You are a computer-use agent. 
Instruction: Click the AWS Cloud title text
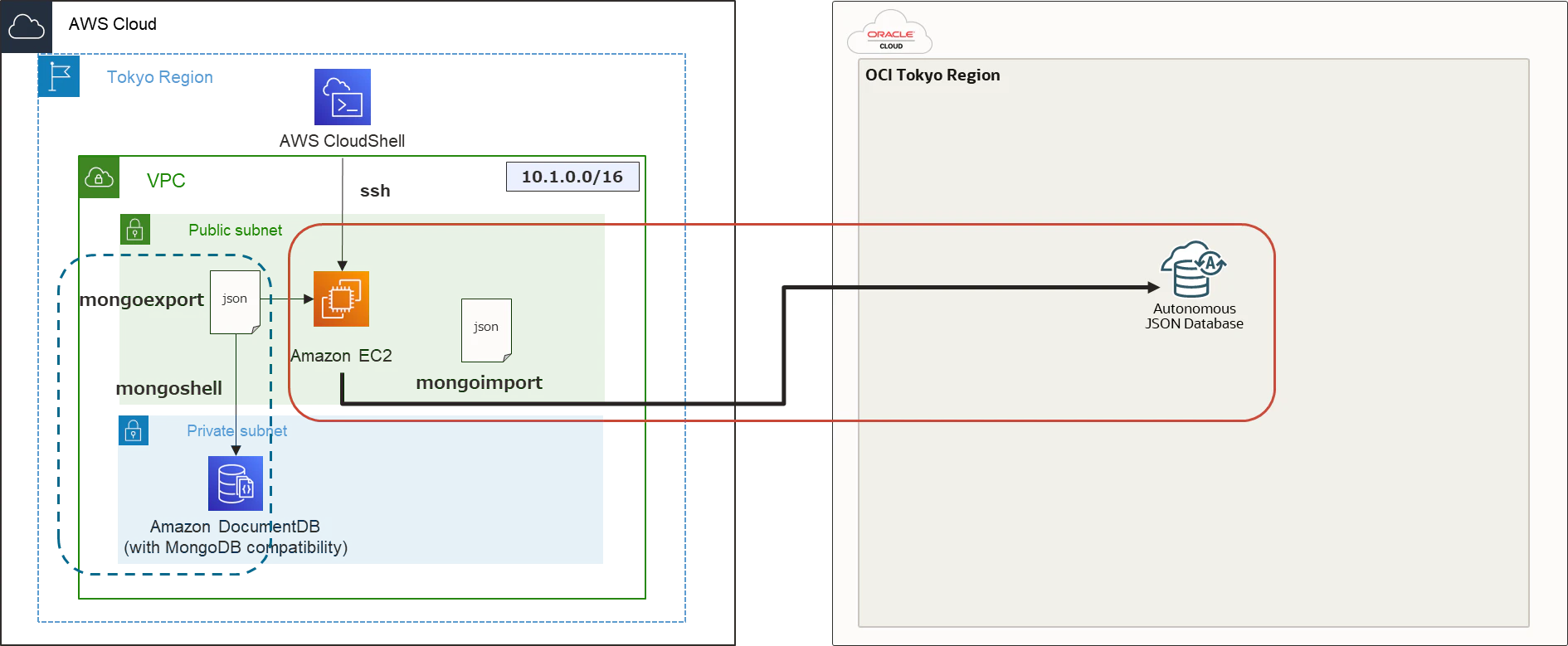click(x=113, y=24)
